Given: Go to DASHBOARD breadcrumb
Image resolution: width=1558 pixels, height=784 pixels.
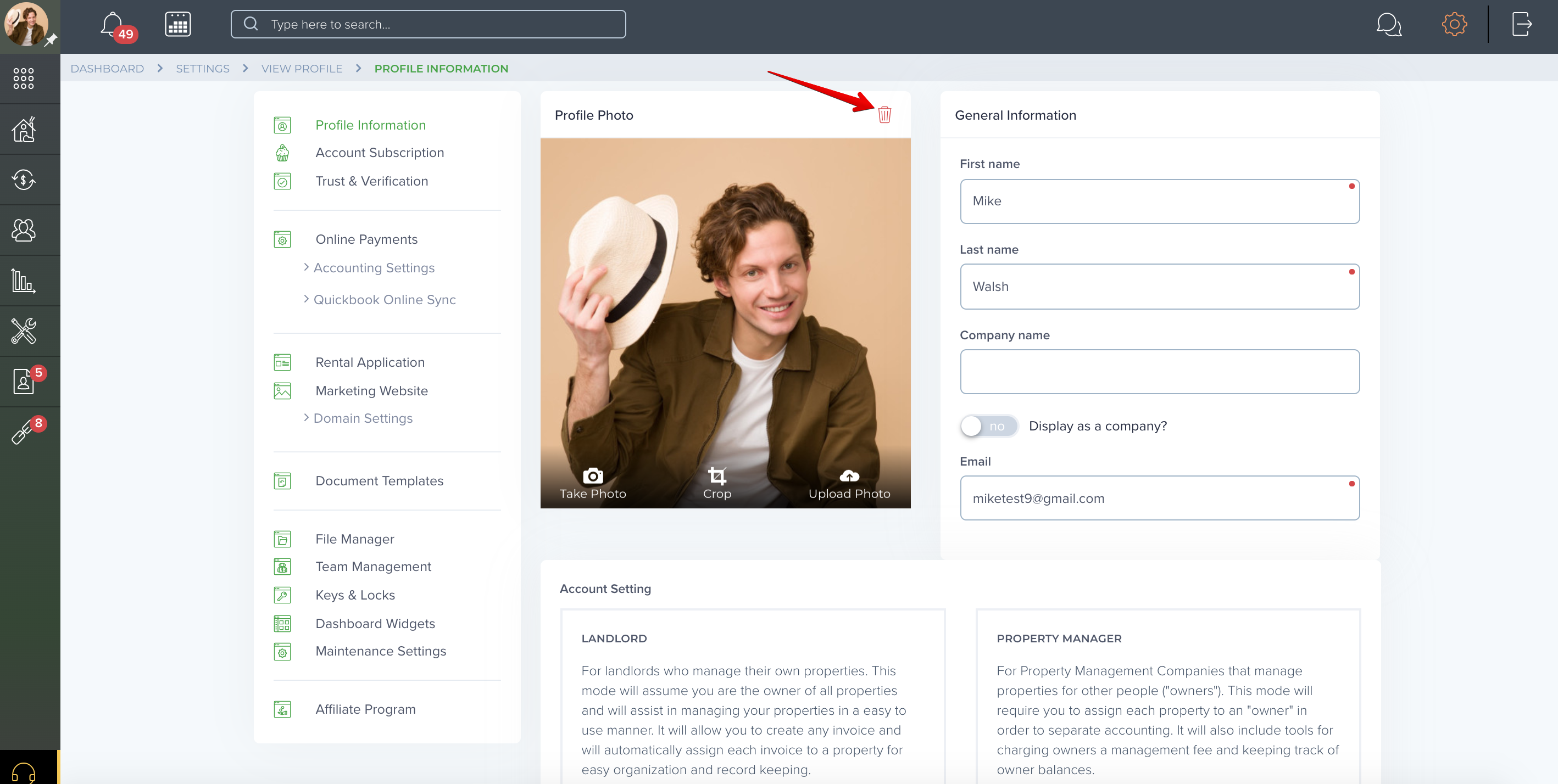Looking at the screenshot, I should coord(107,68).
